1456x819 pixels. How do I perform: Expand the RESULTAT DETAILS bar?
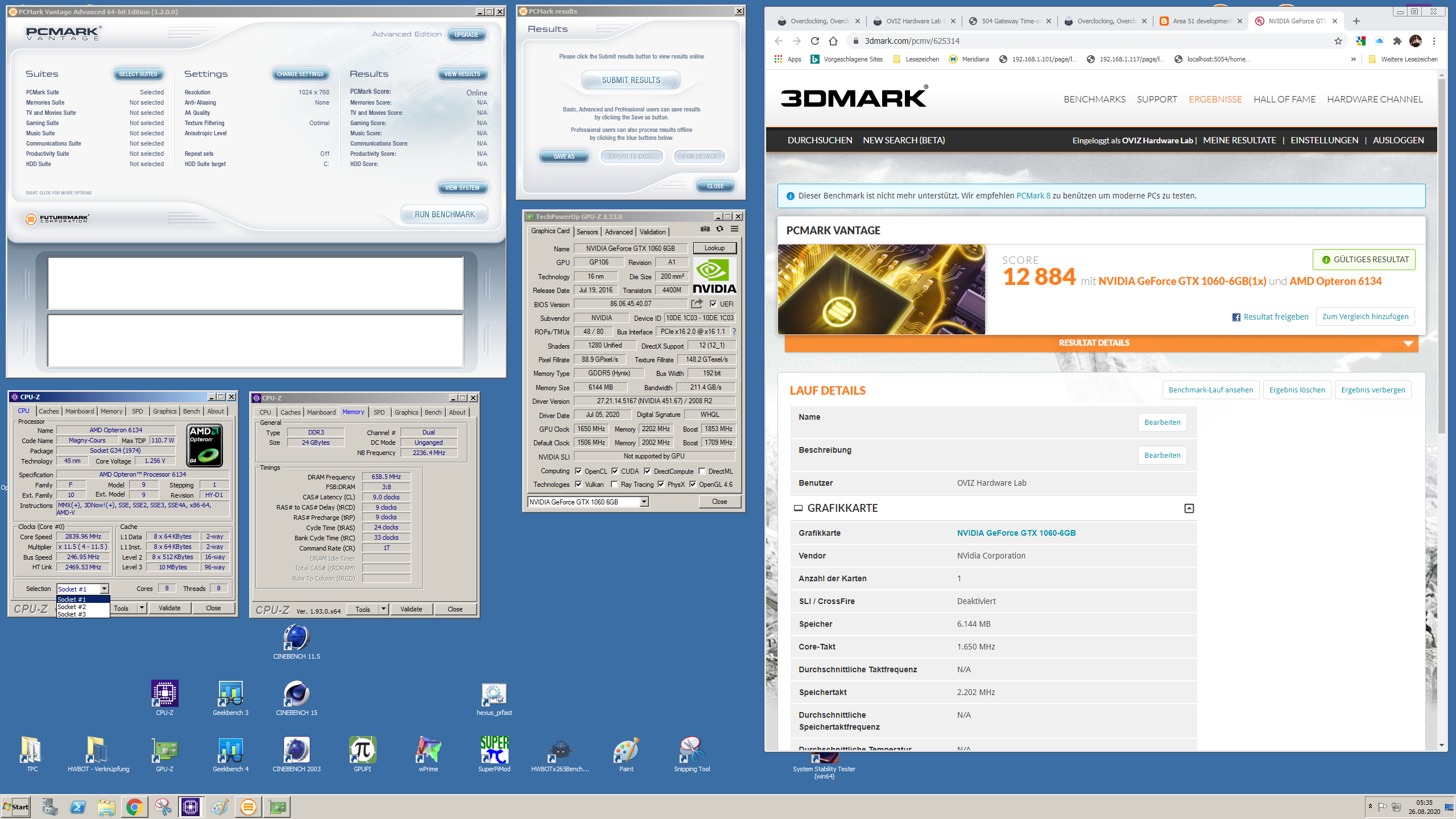click(x=1101, y=343)
